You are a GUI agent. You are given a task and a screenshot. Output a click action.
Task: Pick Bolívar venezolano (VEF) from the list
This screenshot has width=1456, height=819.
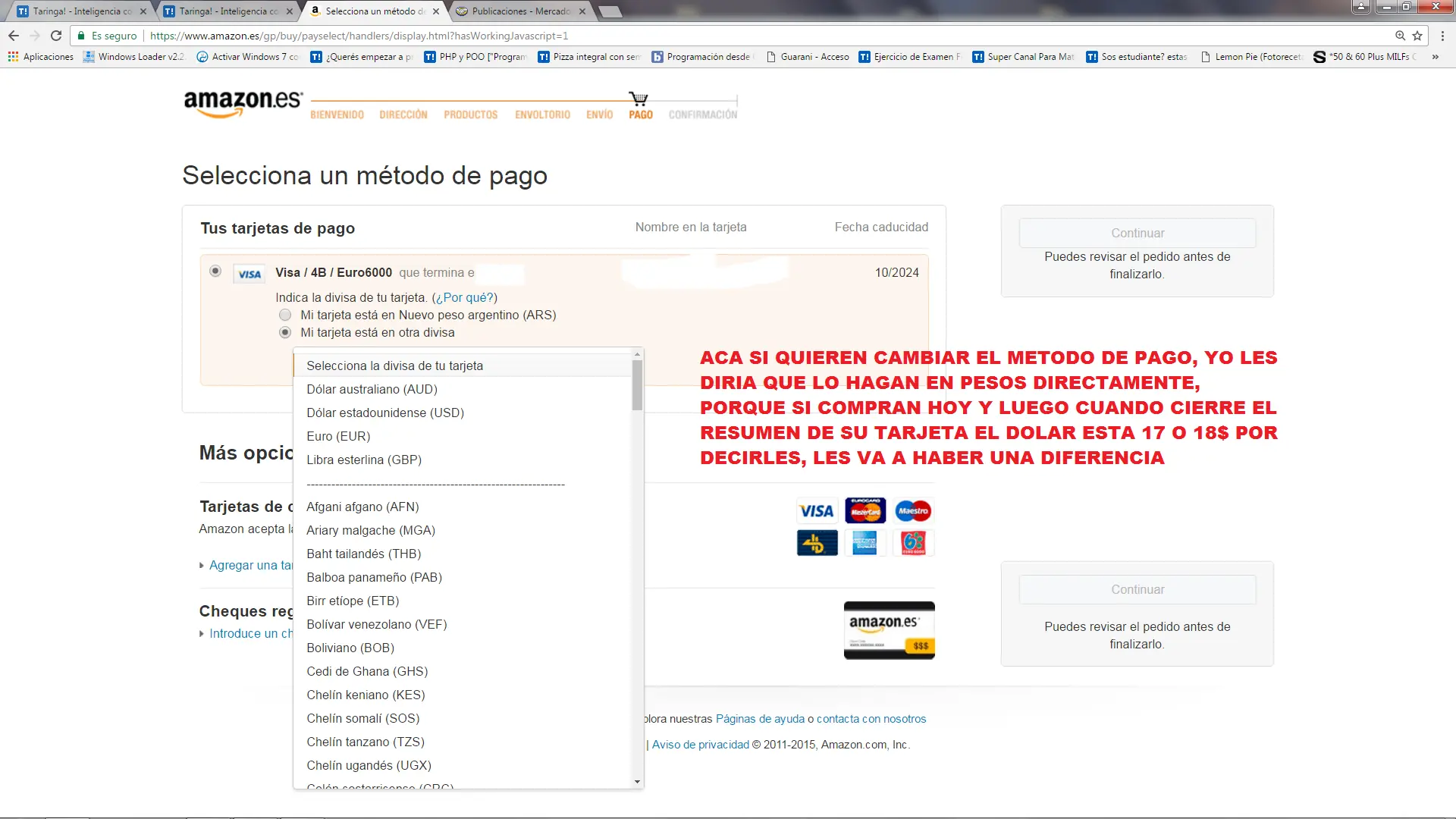[x=463, y=624]
